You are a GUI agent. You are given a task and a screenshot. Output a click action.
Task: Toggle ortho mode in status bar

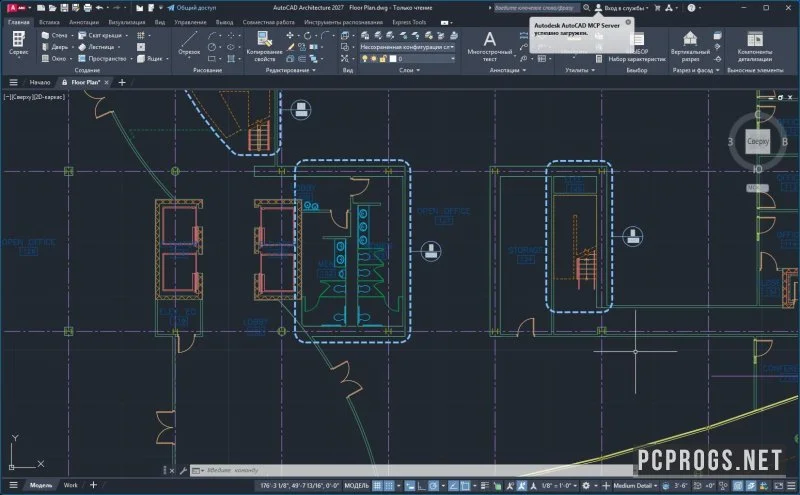[421, 485]
